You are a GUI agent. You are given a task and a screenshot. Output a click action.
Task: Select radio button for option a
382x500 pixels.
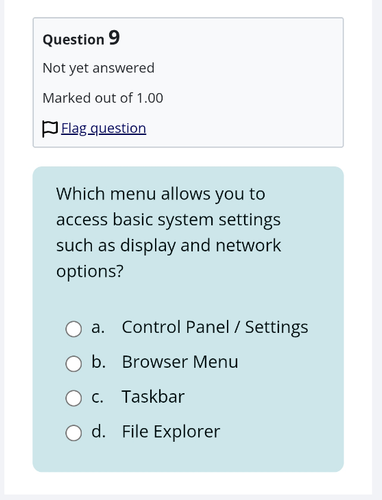(x=74, y=329)
